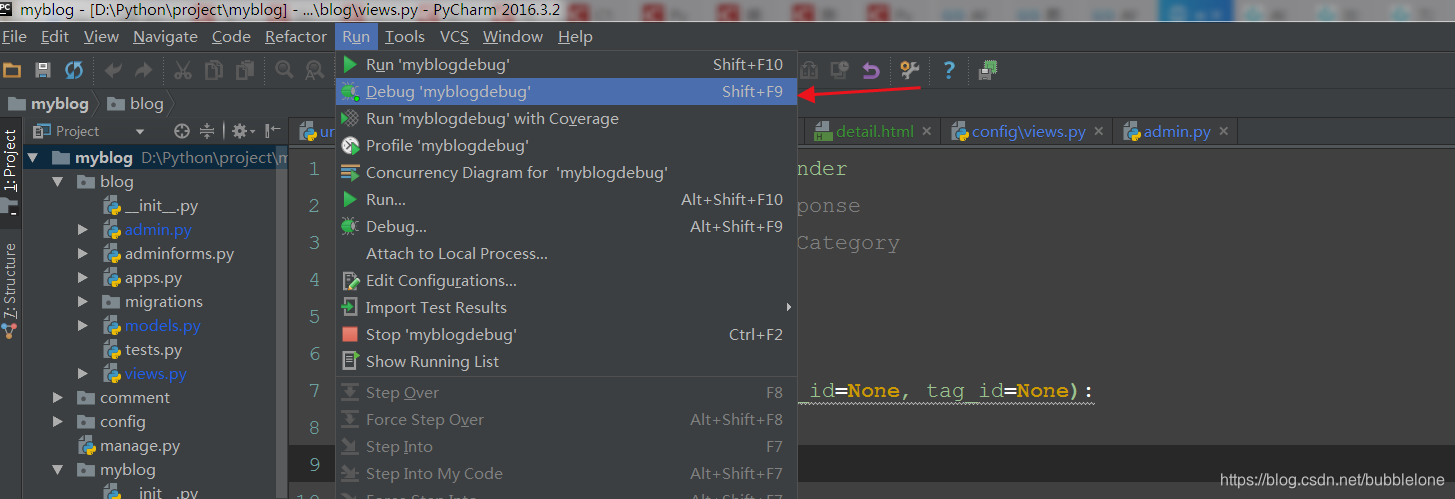Select Debug 'myblogdebug' menu item
Screen dimensions: 1455x499
[x=566, y=91]
